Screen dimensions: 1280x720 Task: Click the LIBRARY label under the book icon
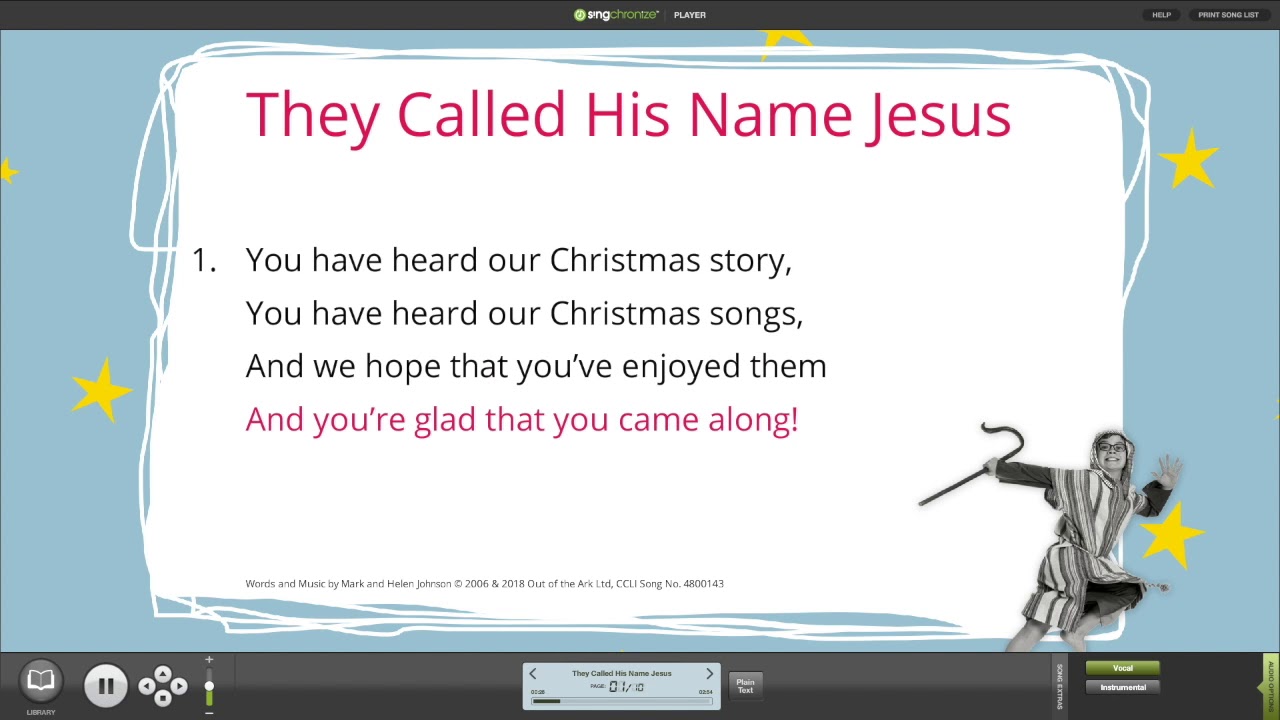[41, 712]
